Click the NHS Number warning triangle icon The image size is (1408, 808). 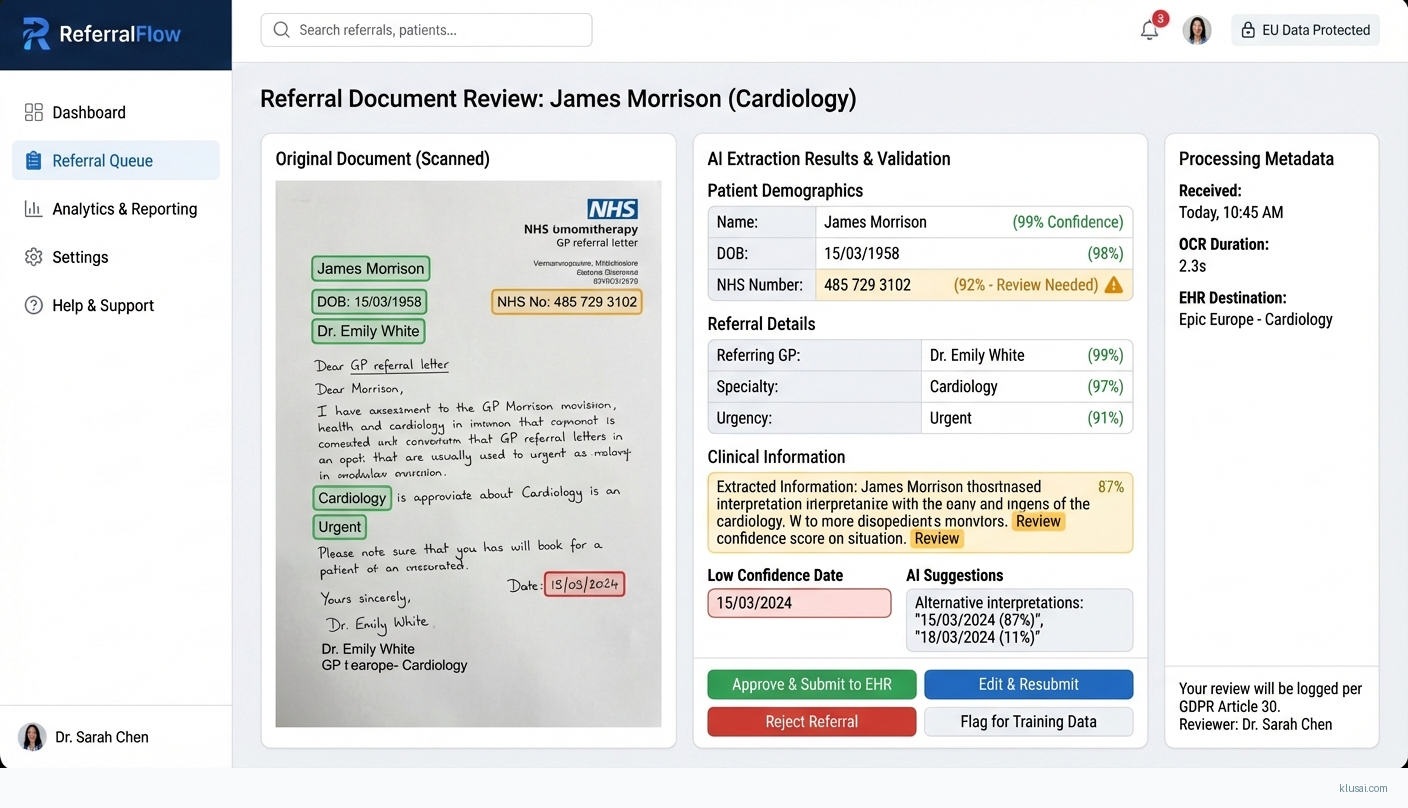point(1113,285)
